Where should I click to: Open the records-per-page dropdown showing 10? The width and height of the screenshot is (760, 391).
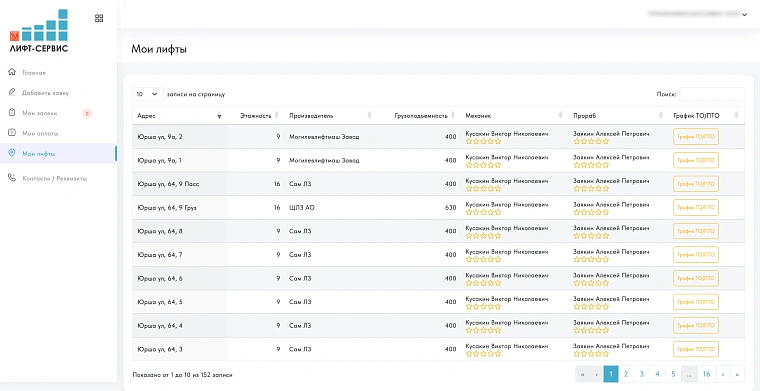(148, 94)
